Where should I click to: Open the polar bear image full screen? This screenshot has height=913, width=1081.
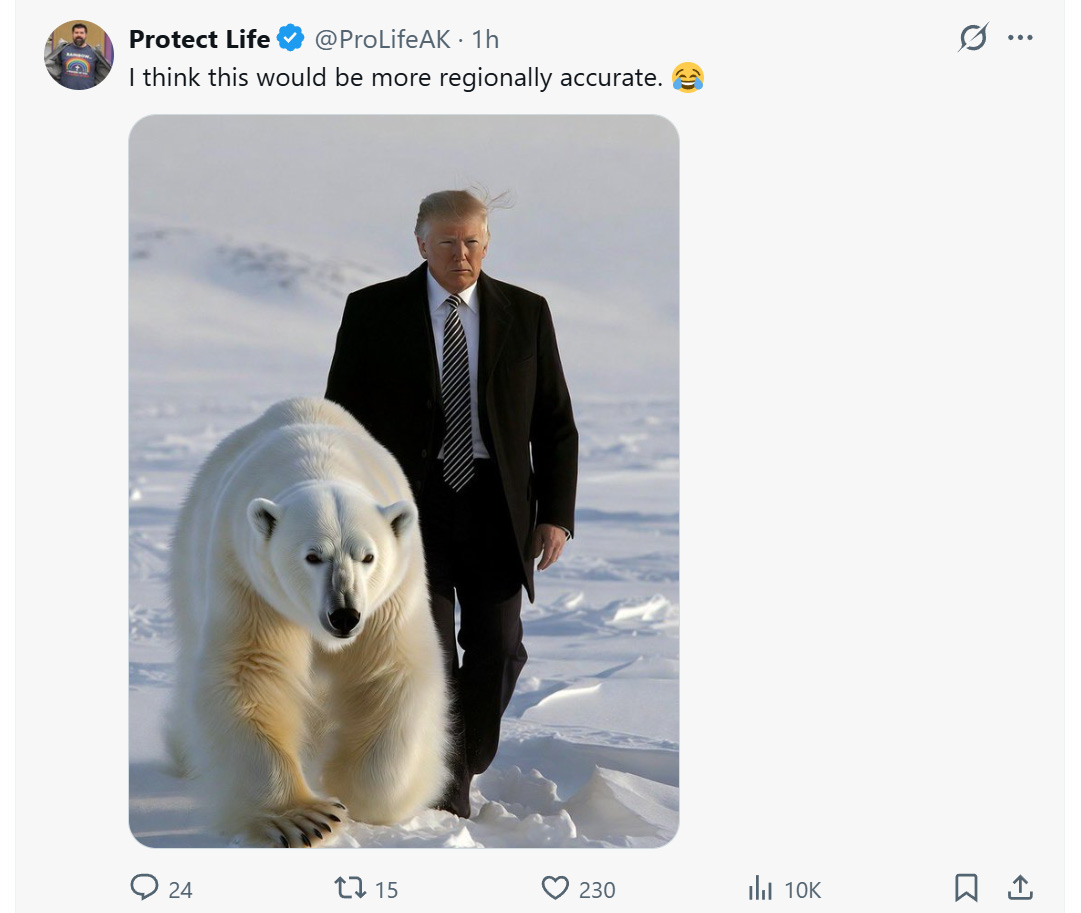pos(405,480)
